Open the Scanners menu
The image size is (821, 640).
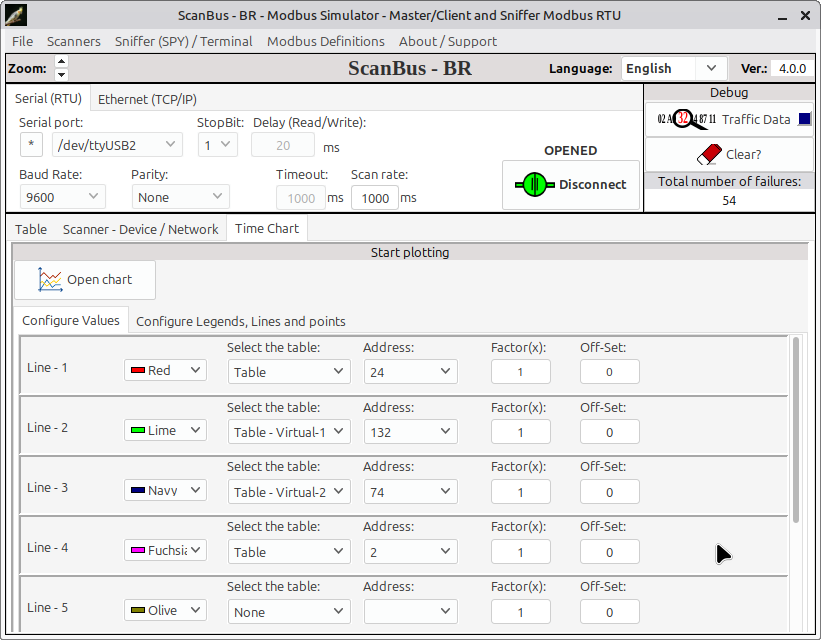[74, 41]
